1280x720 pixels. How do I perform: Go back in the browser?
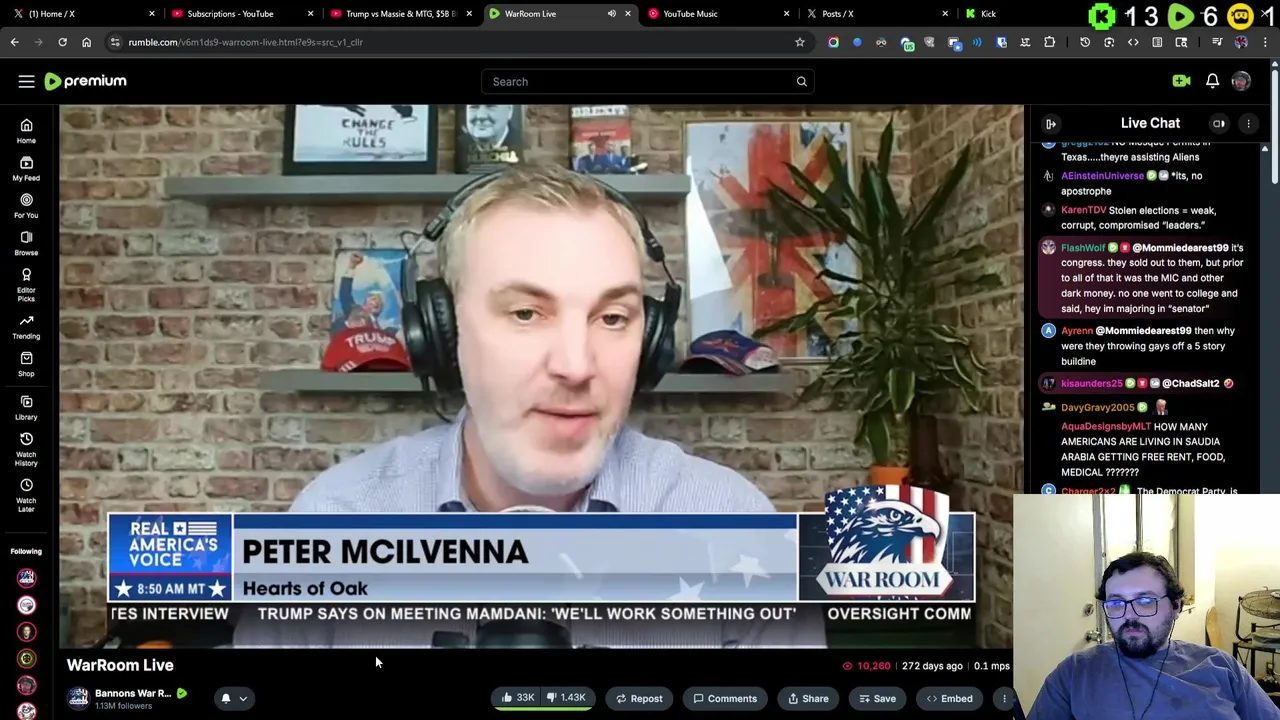[x=14, y=42]
